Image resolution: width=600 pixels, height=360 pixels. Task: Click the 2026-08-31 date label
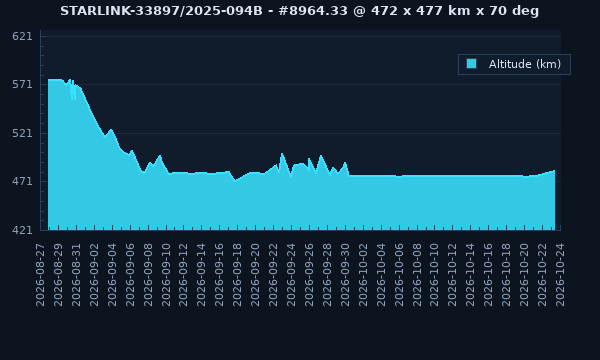click(x=76, y=275)
